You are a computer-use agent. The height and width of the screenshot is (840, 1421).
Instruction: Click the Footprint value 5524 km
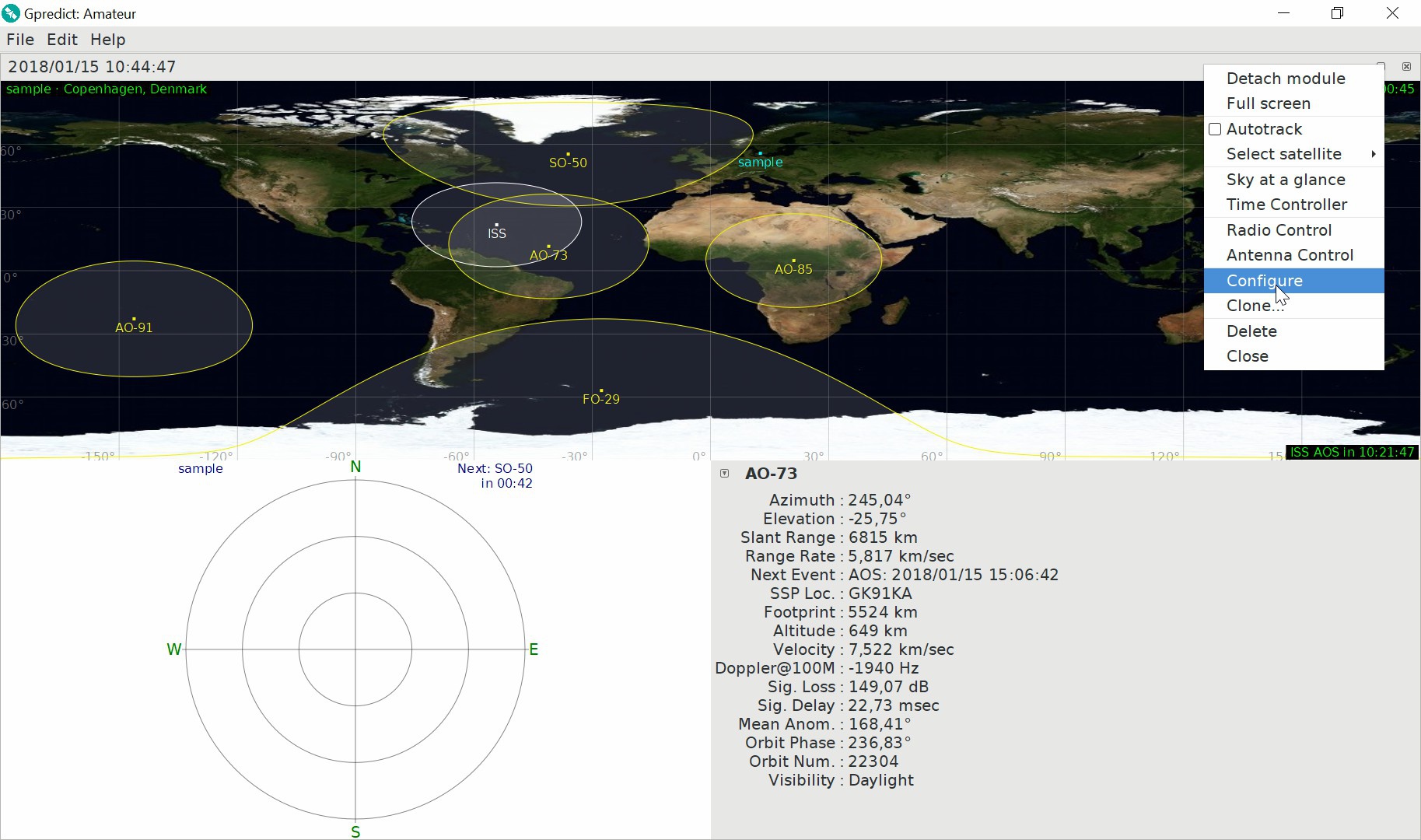[x=883, y=612]
